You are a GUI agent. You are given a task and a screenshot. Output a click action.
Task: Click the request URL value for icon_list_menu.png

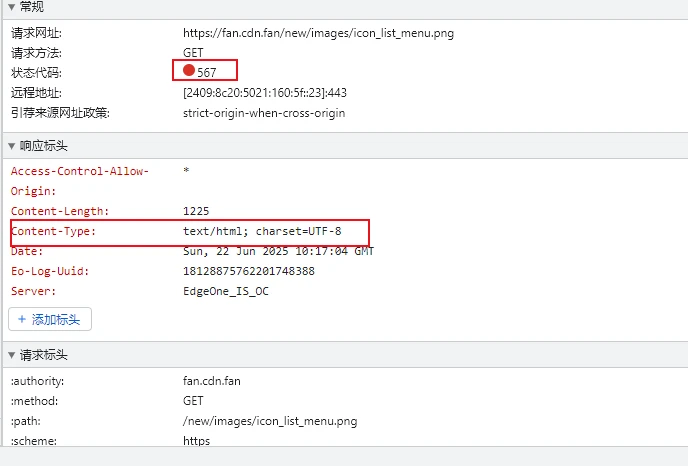click(x=318, y=33)
